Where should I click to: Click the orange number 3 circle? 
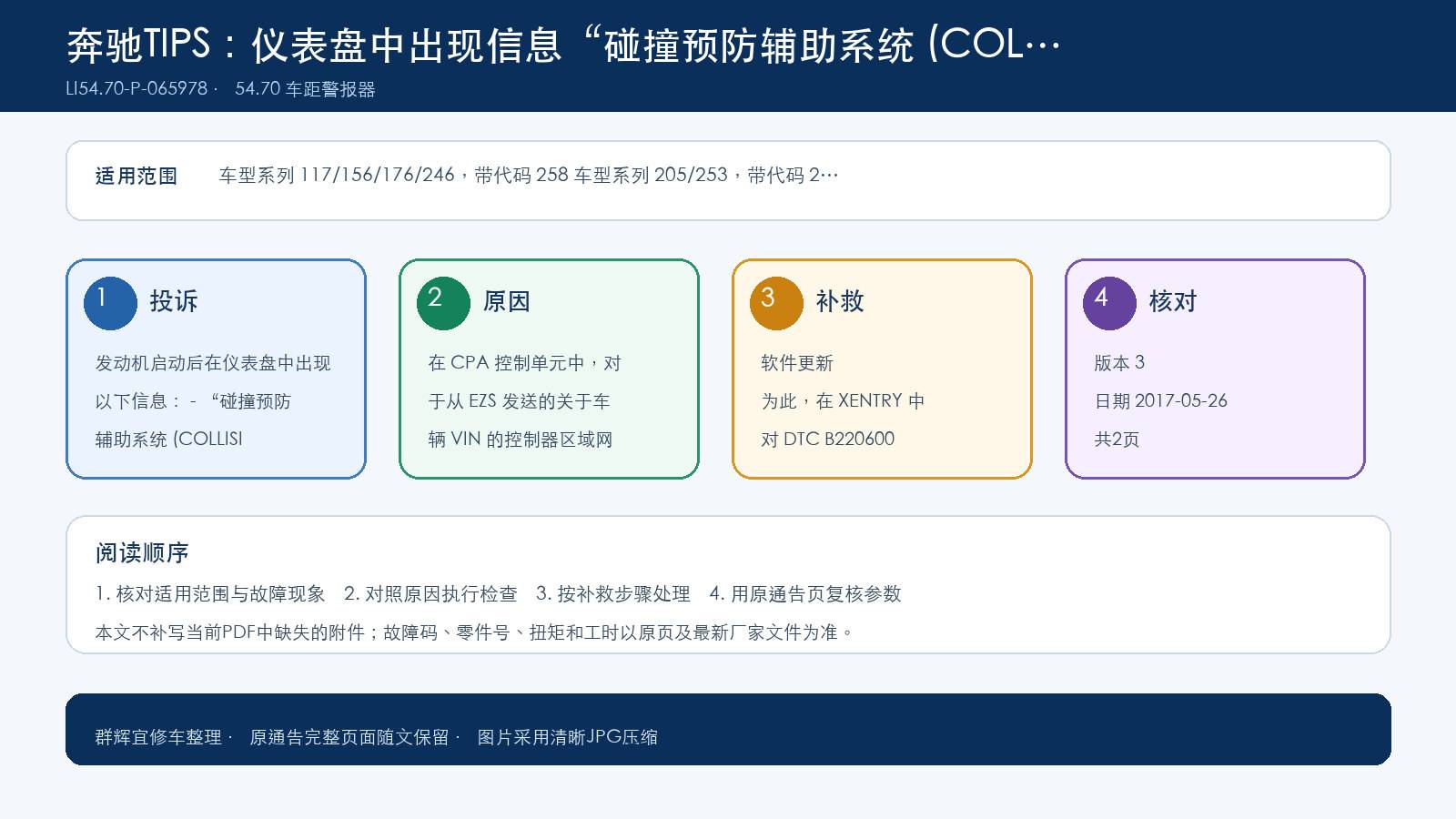[776, 303]
